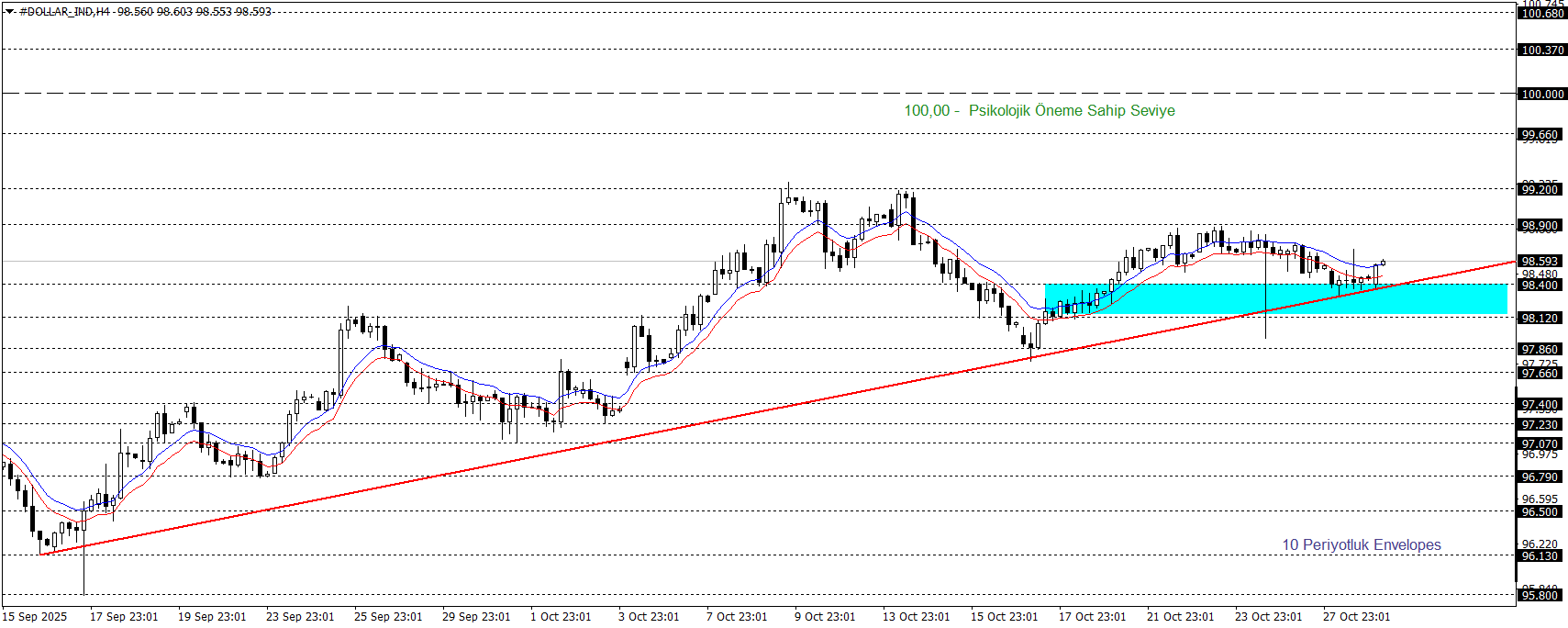
Task: Click the 99.200 price level label
Action: tap(1540, 190)
